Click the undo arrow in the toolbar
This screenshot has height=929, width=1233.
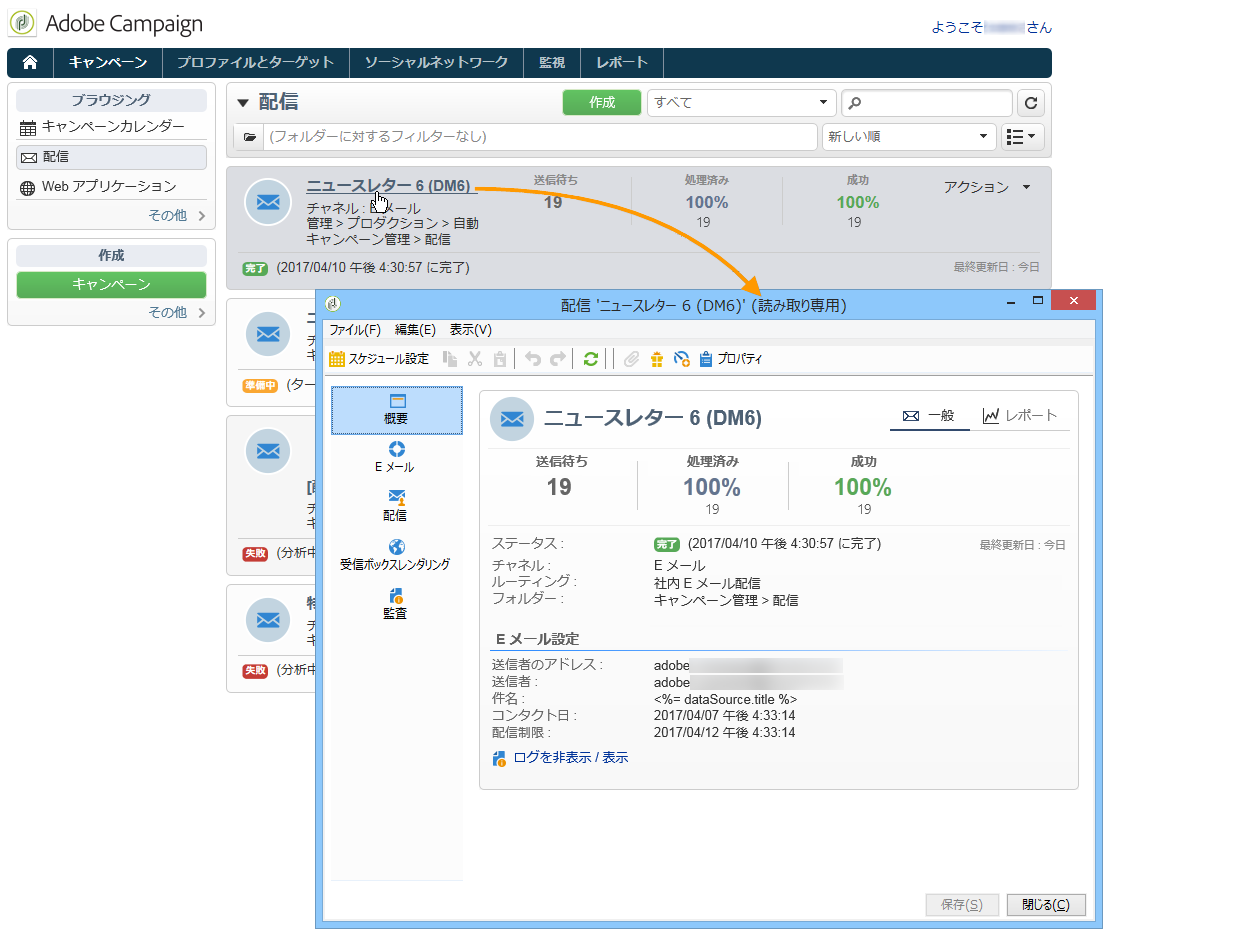pyautogui.click(x=533, y=359)
